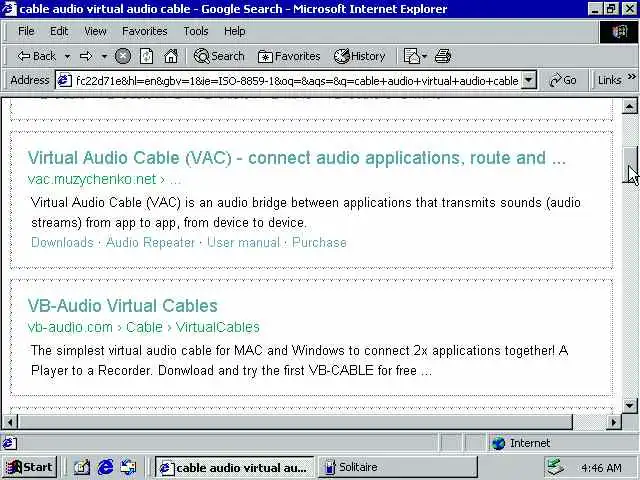Open the Forward history dropdown arrow
640x480 pixels.
click(x=104, y=56)
